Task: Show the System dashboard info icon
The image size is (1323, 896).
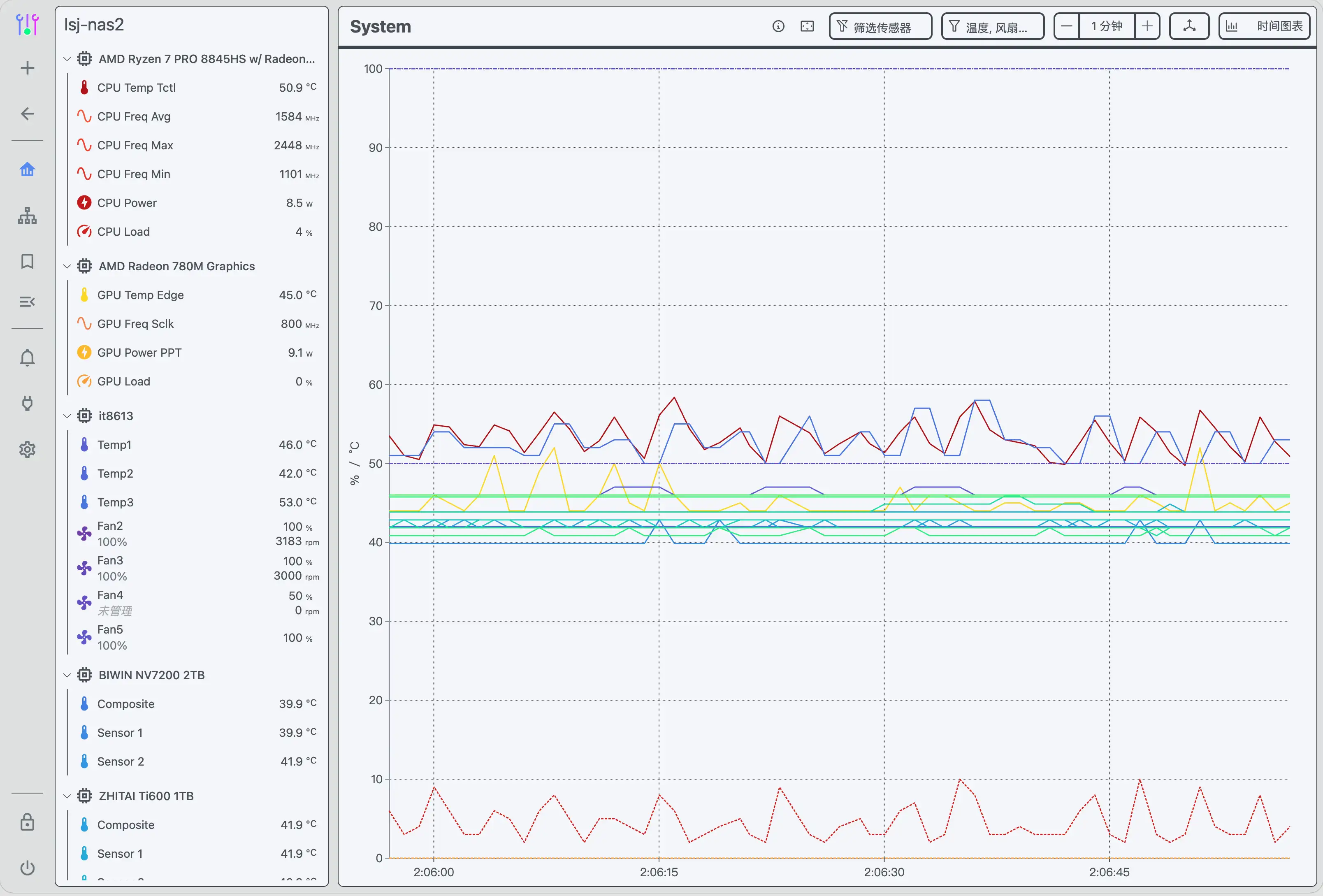Action: (x=778, y=26)
